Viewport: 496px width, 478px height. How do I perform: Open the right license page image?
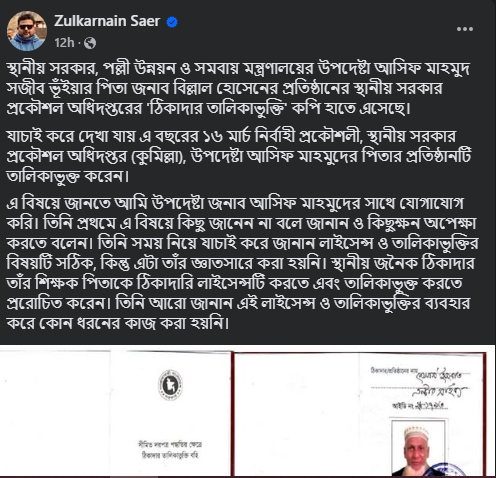360,414
